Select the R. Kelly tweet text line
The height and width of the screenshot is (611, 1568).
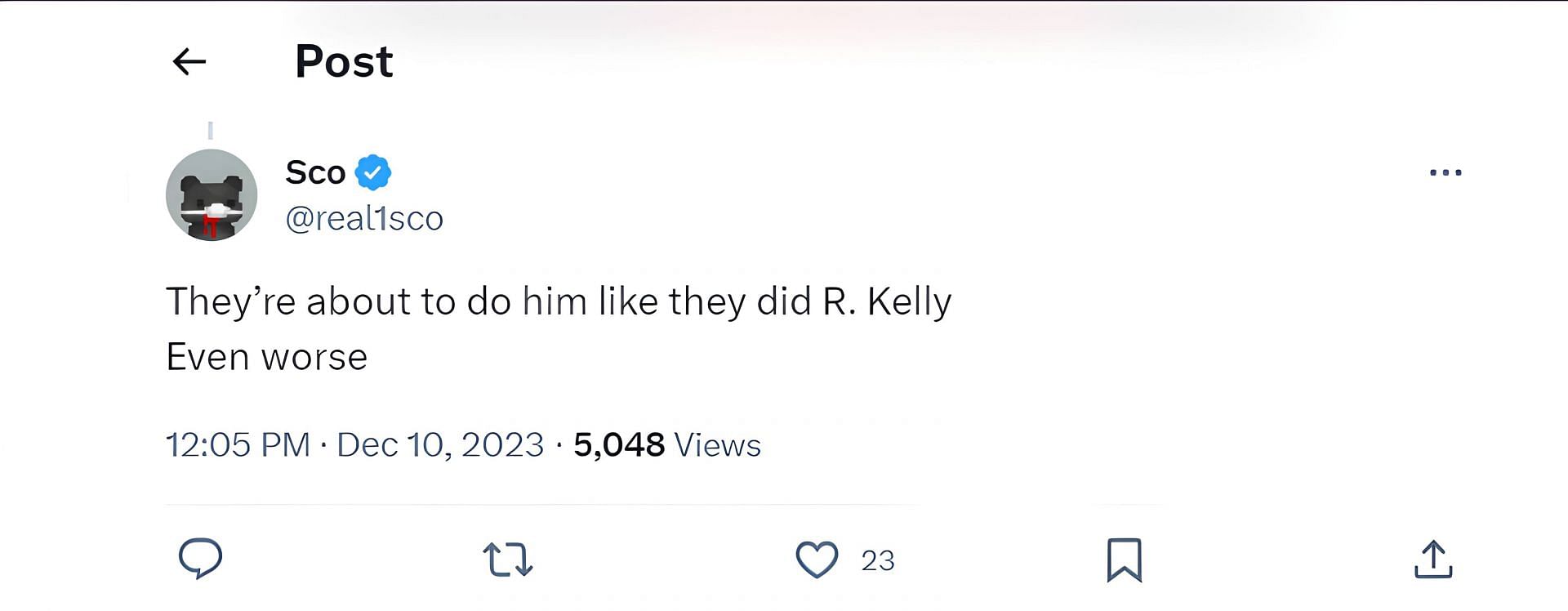tap(559, 301)
